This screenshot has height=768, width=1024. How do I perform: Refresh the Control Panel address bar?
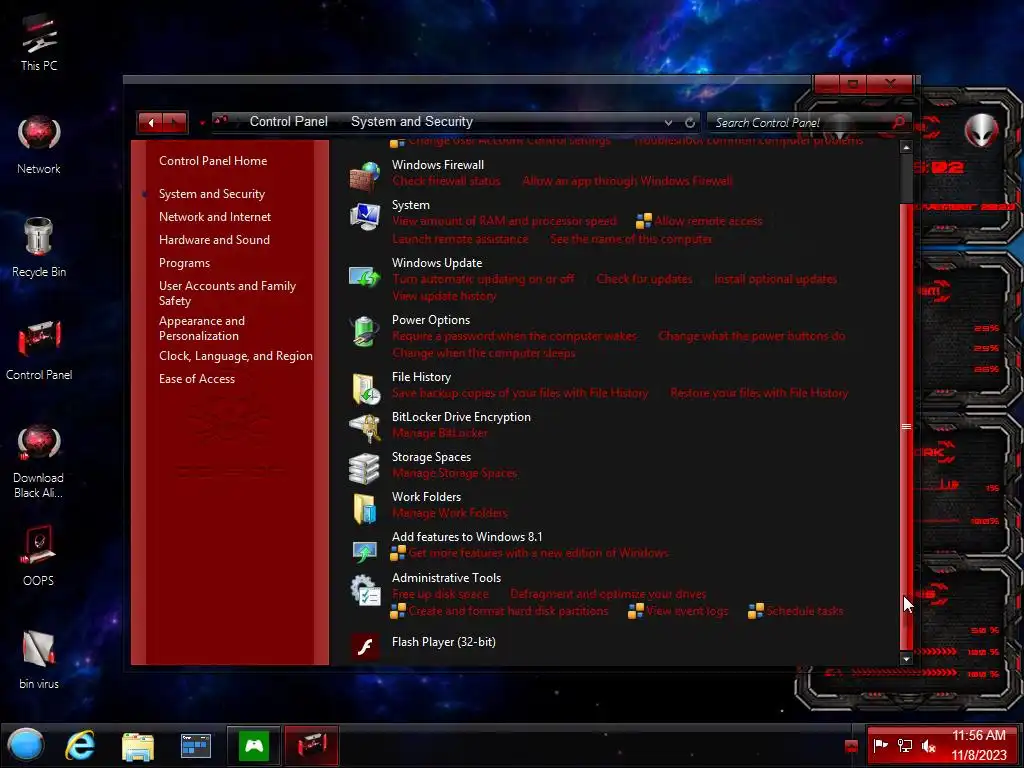[x=690, y=122]
